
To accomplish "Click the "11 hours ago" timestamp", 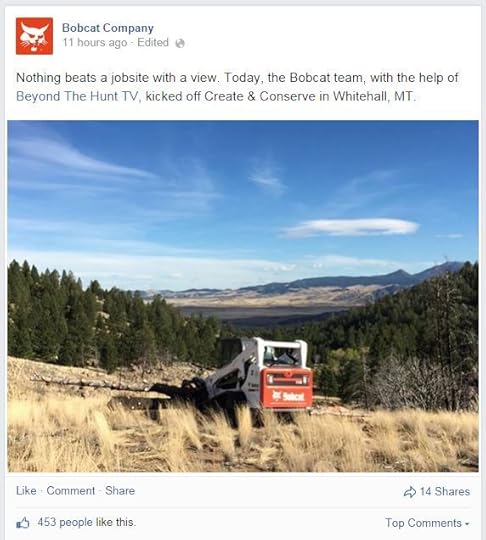I will pos(95,43).
